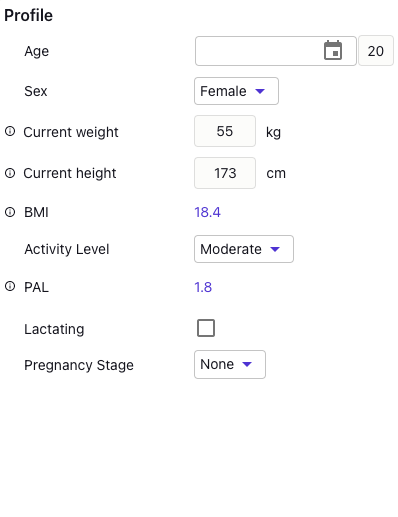Viewport: 398px width, 517px height.
Task: Expand the Activity Level dropdown showing Moderate
Action: 244,249
